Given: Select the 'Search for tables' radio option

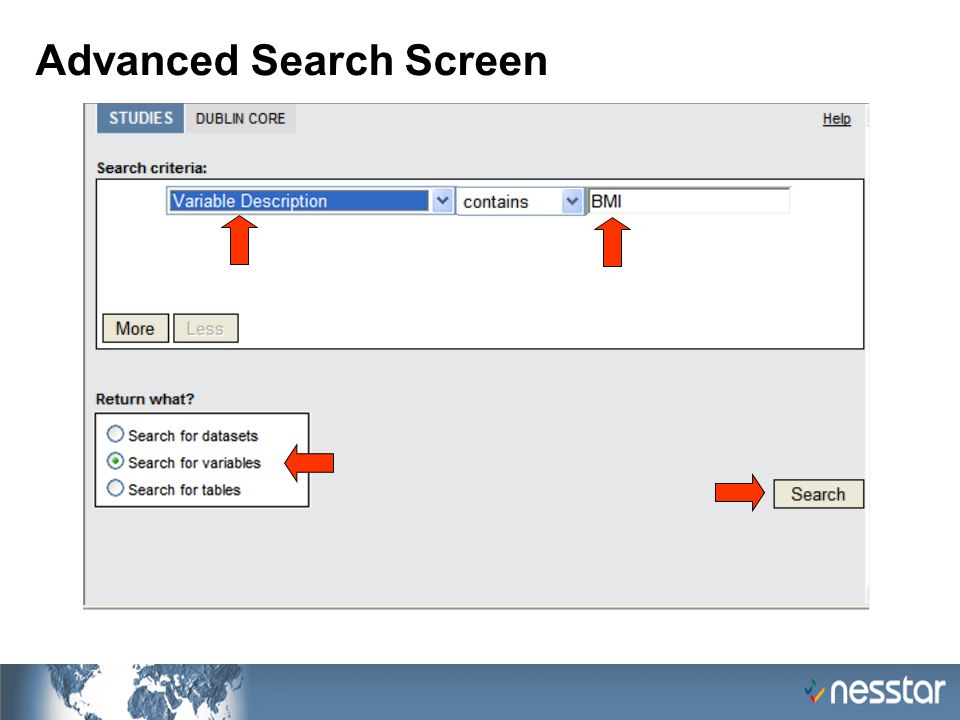Looking at the screenshot, I should [115, 488].
